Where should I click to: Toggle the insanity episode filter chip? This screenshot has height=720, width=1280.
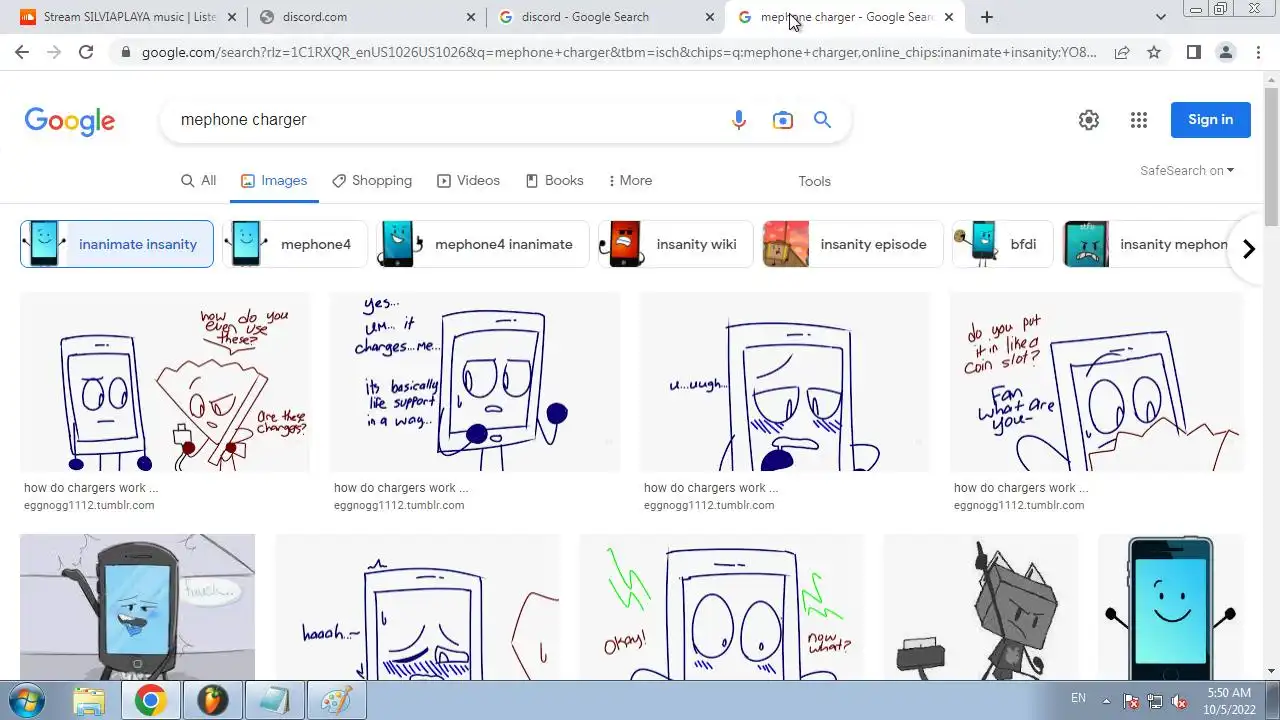pyautogui.click(x=852, y=244)
